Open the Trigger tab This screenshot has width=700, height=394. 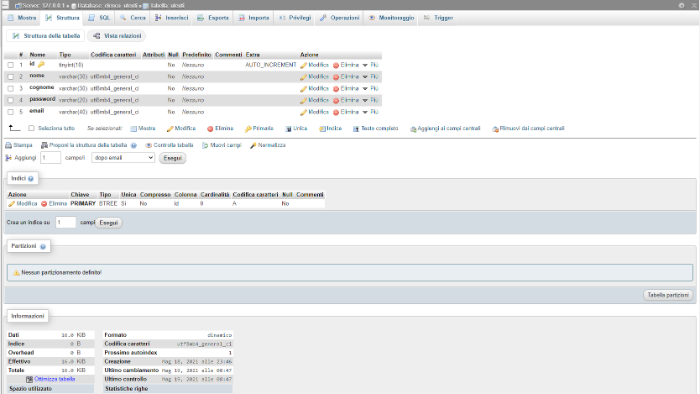click(438, 18)
